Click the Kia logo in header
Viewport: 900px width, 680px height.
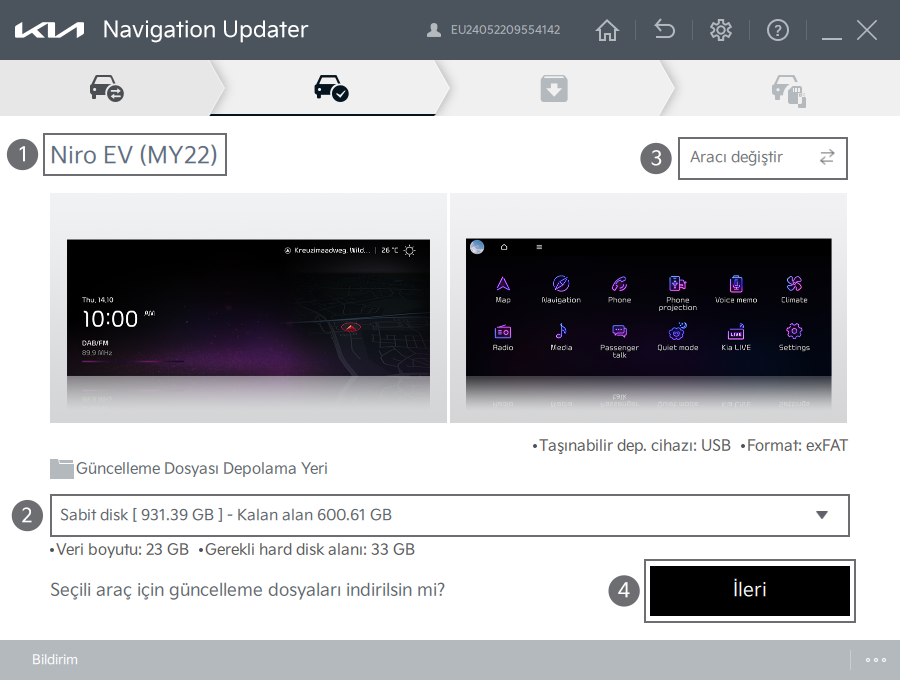coord(49,30)
